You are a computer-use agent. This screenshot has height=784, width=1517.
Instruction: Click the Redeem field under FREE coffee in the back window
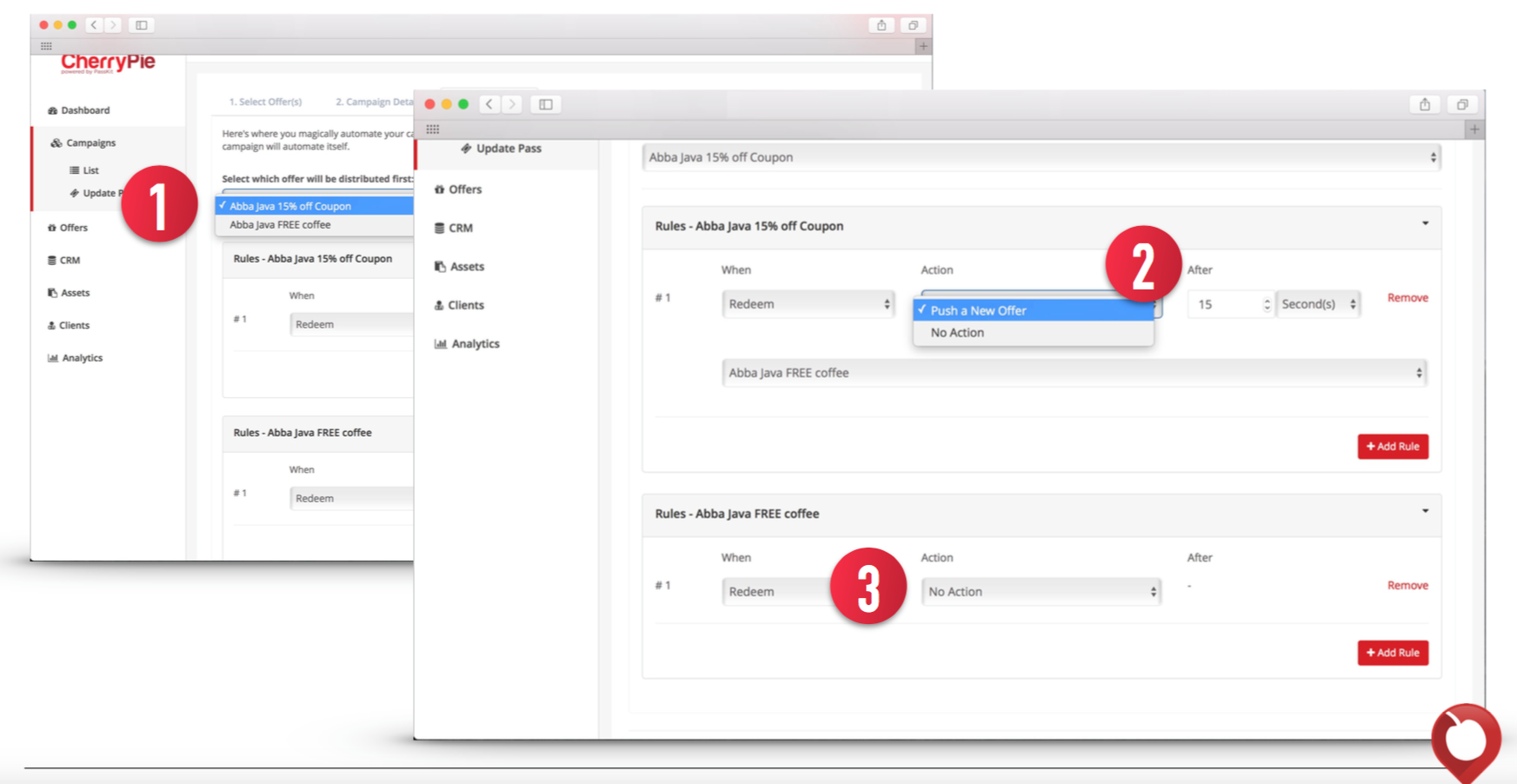tap(351, 498)
